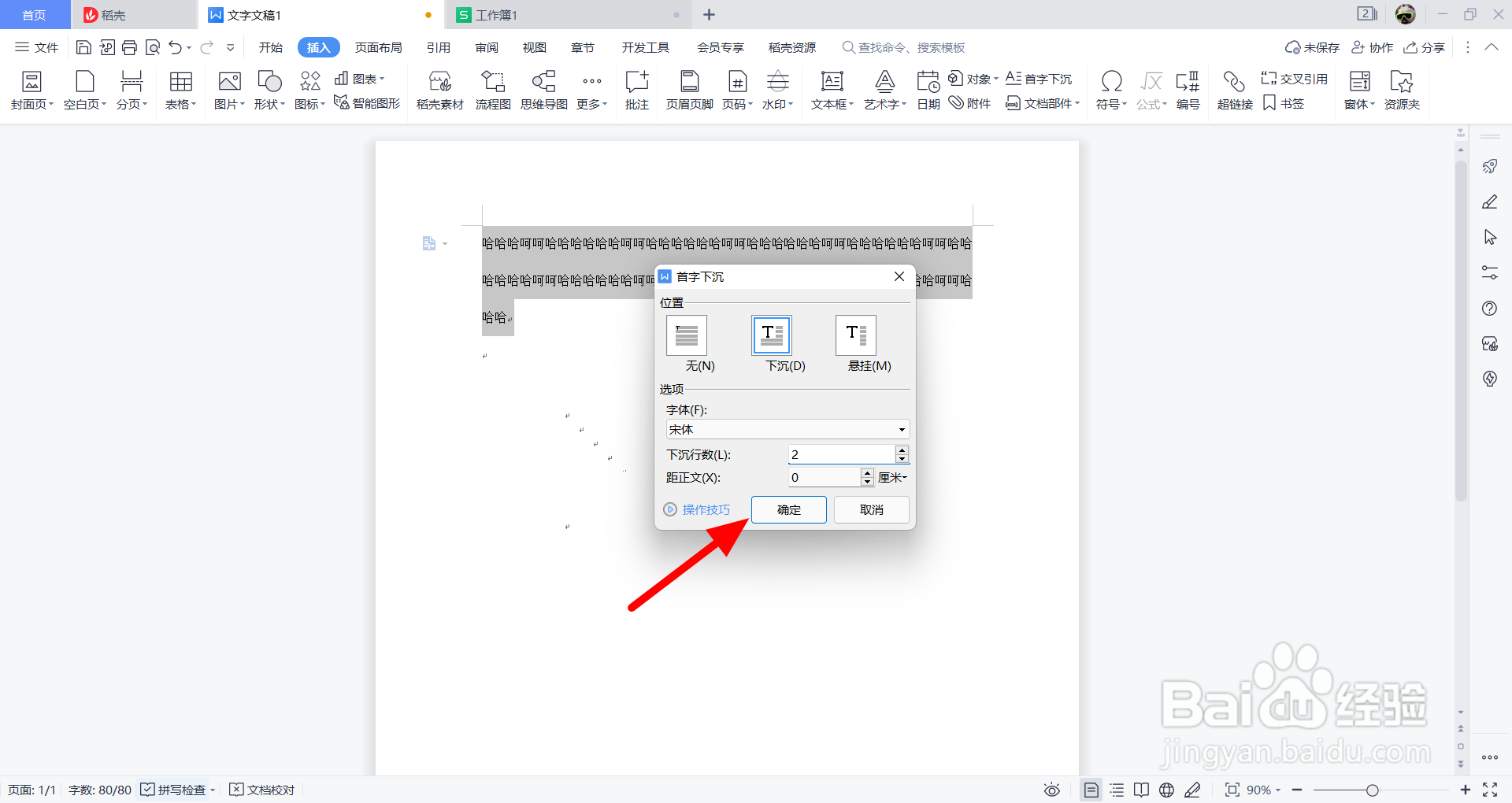Insert a flowchart (流程图)

493,91
